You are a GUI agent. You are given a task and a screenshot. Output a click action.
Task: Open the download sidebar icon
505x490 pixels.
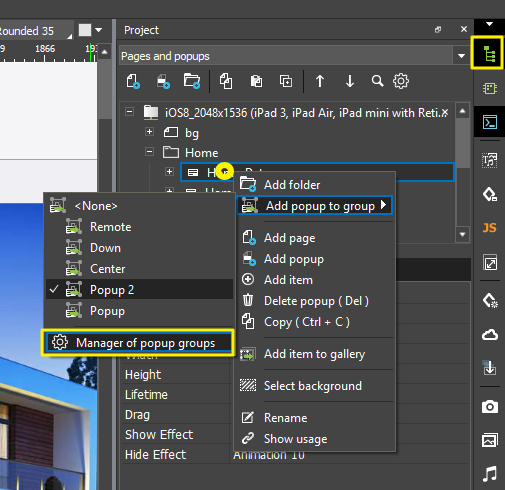click(x=490, y=368)
